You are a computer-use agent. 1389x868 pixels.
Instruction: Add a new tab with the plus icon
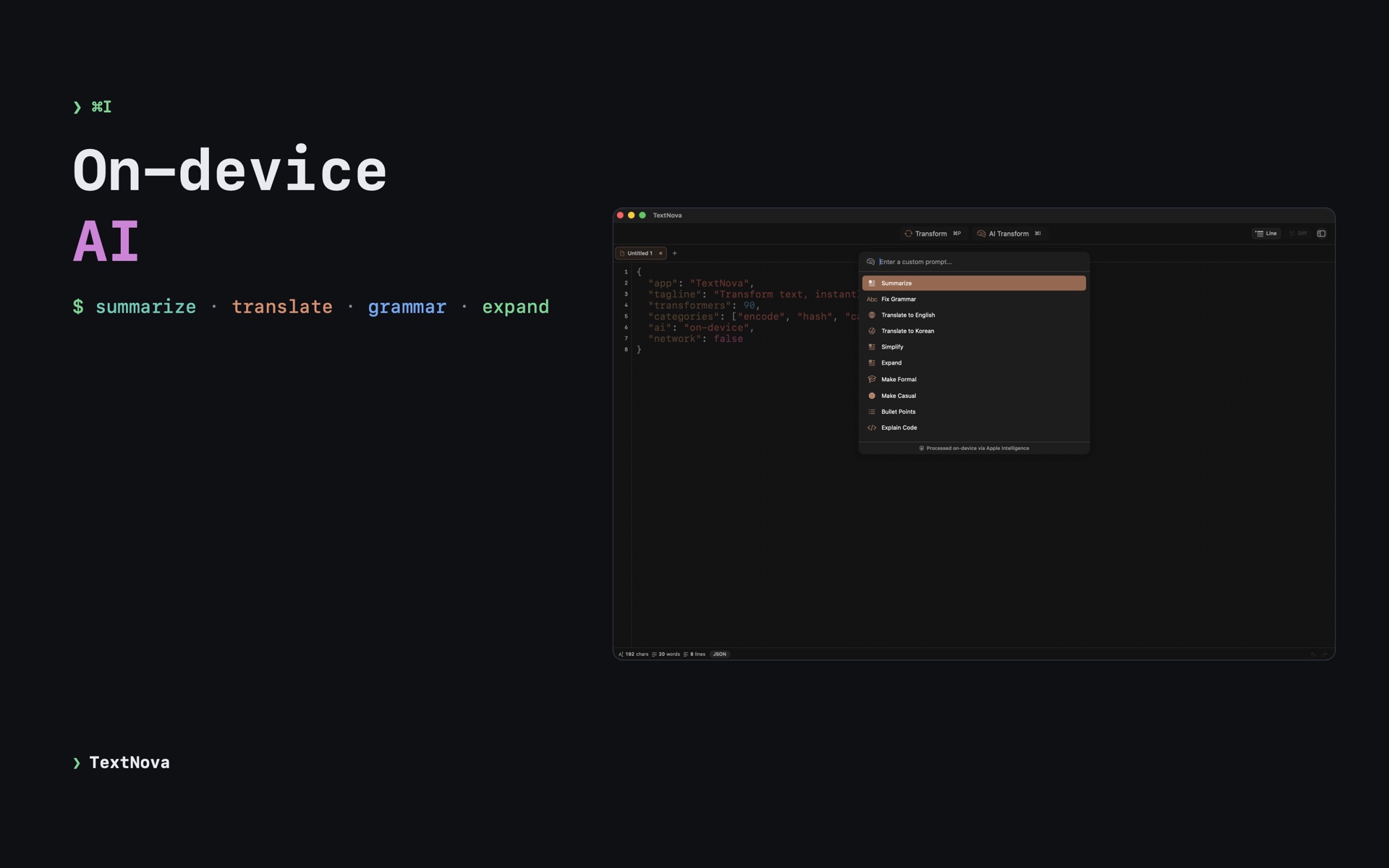coord(674,253)
